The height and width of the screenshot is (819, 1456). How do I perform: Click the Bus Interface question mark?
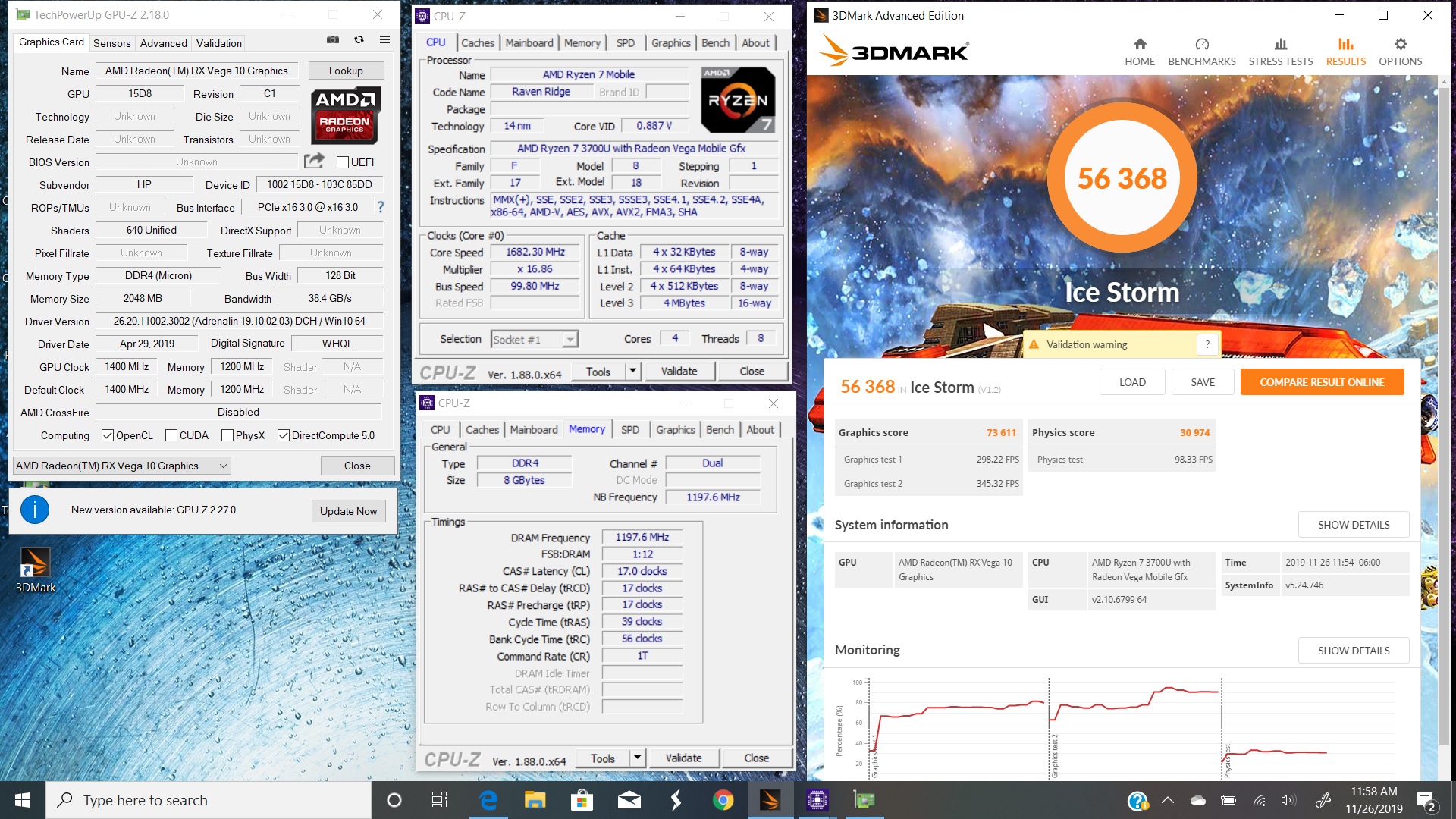[381, 207]
